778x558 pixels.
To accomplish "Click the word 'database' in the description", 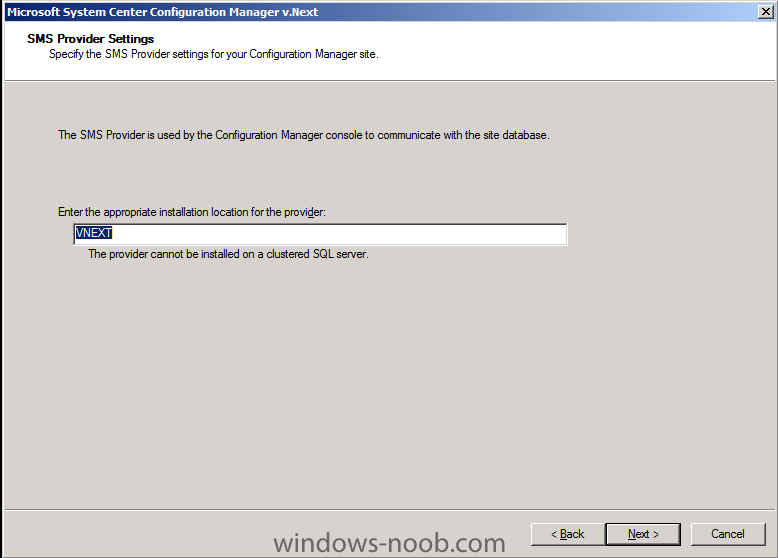I will (524, 135).
